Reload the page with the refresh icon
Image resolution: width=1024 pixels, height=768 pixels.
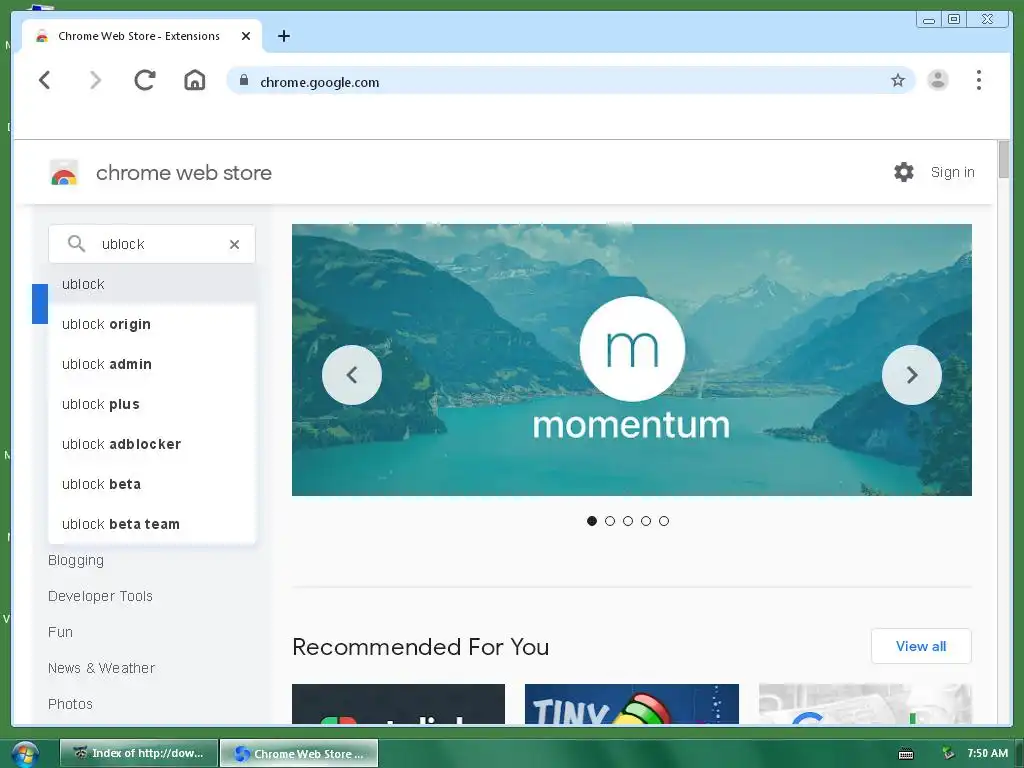[144, 80]
